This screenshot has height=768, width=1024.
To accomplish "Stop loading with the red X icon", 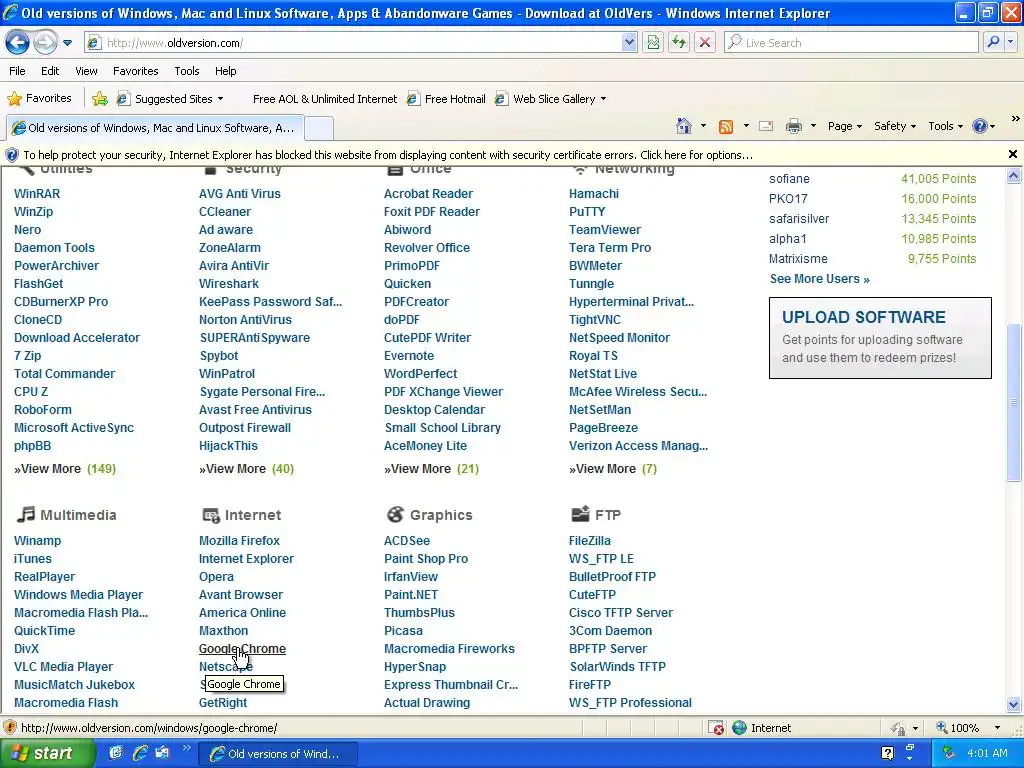I will [x=705, y=43].
